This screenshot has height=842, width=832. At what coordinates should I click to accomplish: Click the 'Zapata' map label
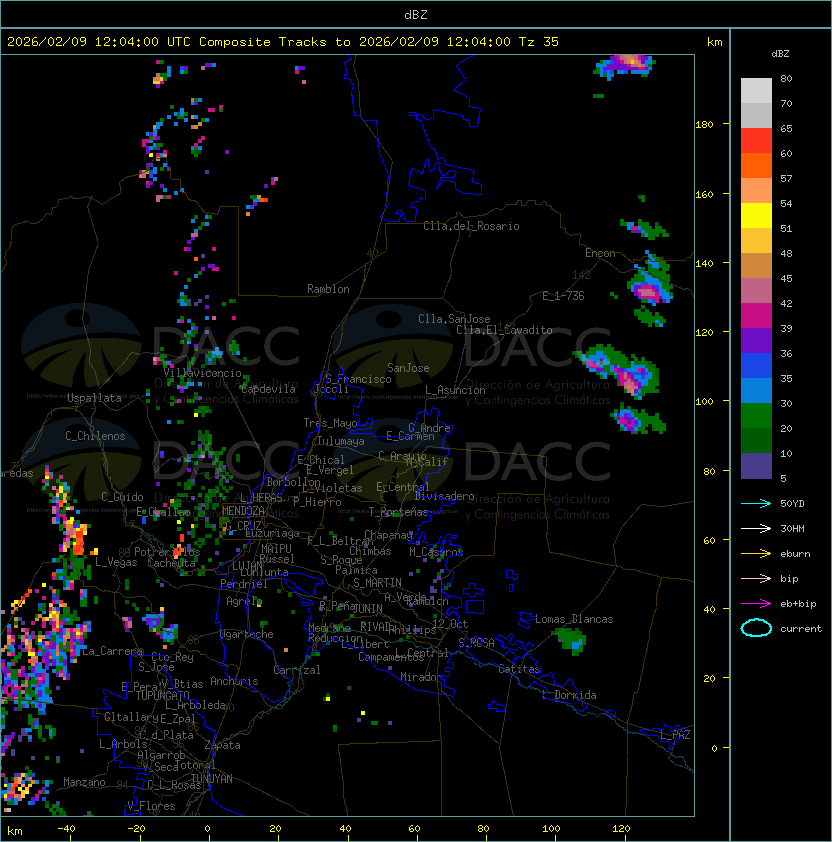click(222, 745)
